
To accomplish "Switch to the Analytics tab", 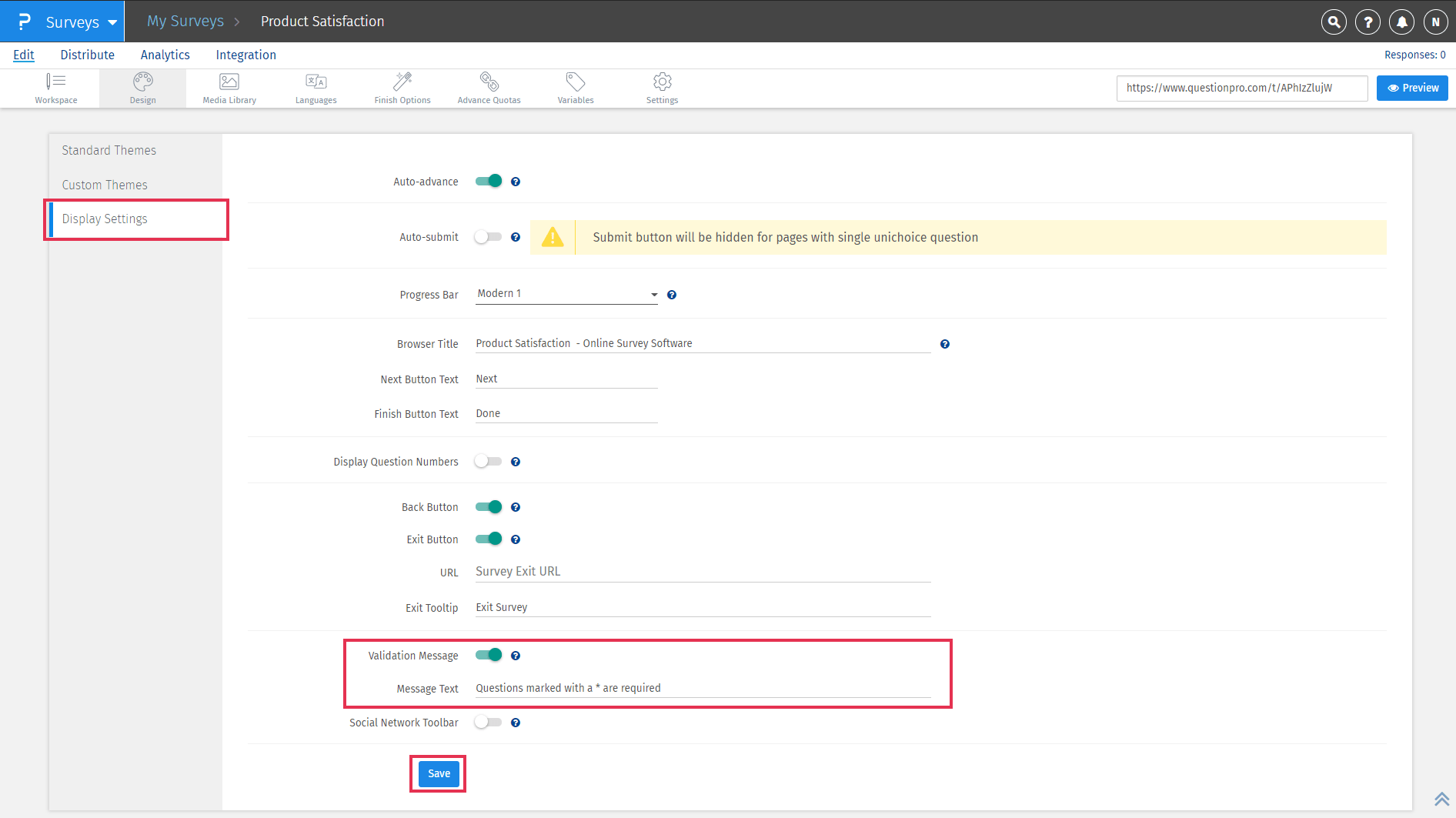I will tap(165, 55).
